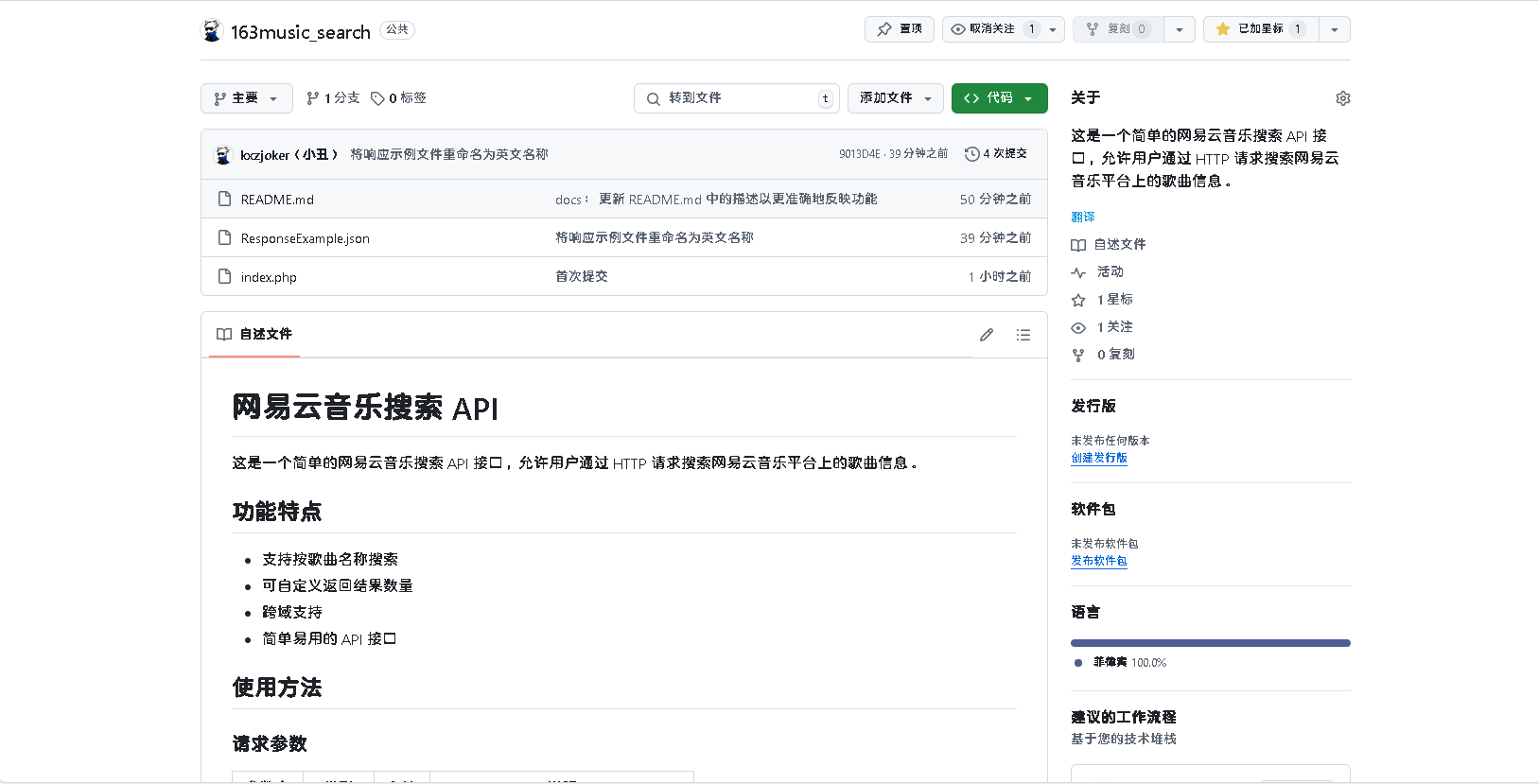Click the language progress bar under 语言
The image size is (1539, 784).
[1211, 643]
